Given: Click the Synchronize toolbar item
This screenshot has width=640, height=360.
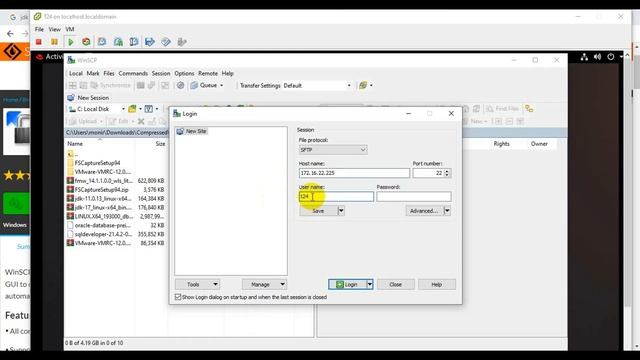Looking at the screenshot, I should [111, 85].
